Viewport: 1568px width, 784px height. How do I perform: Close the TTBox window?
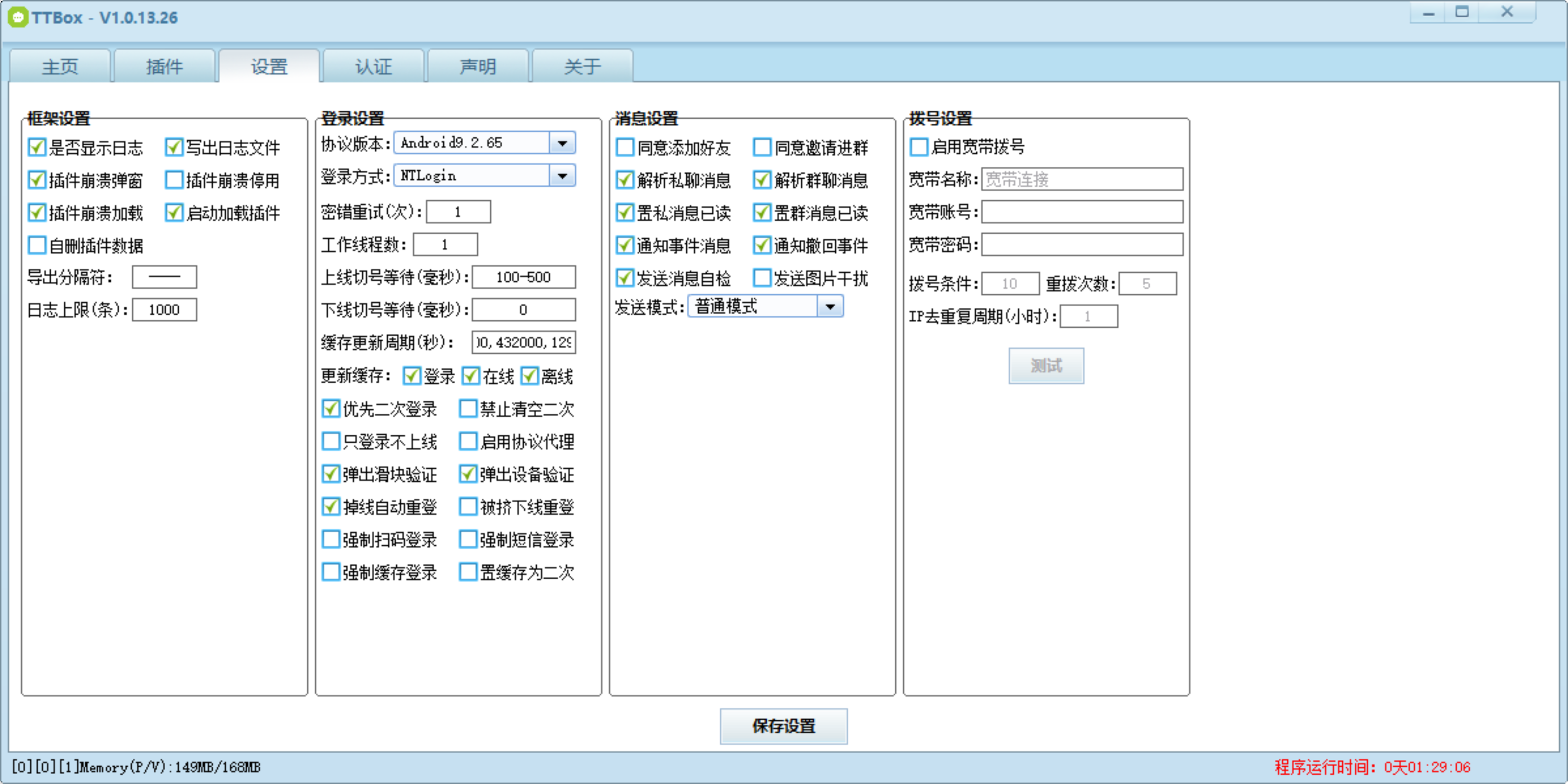point(1507,12)
